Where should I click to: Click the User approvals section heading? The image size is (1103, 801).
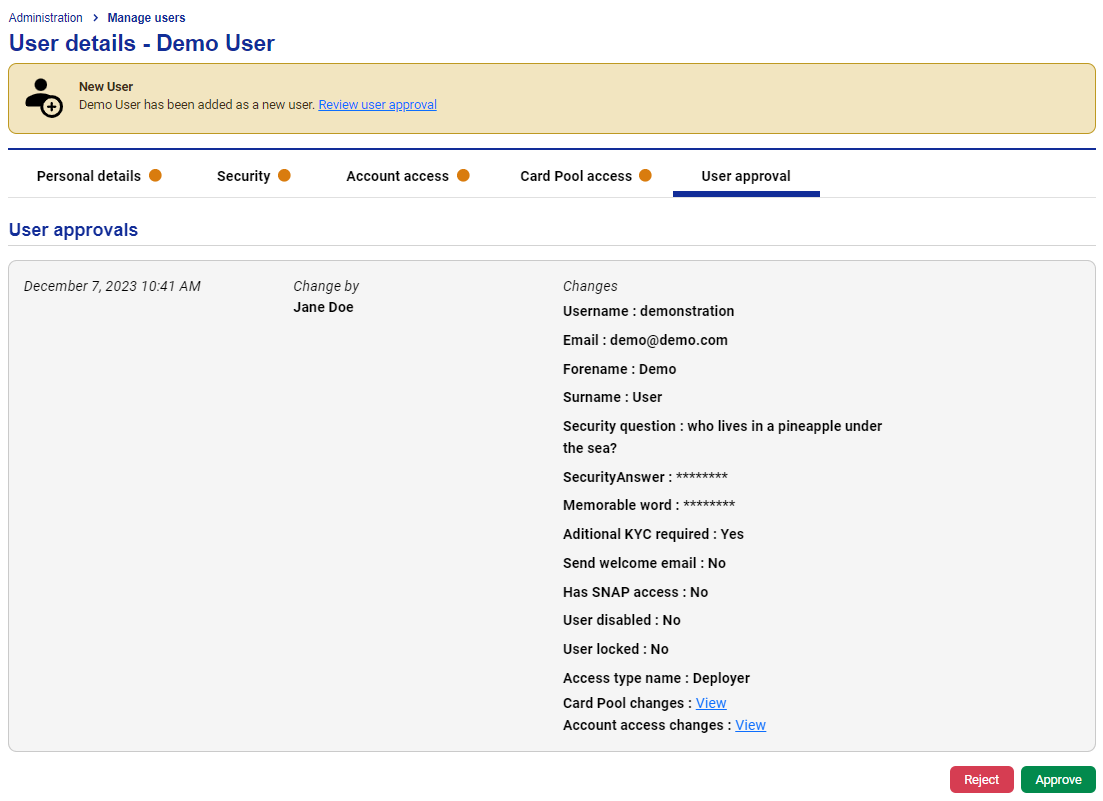pos(73,230)
